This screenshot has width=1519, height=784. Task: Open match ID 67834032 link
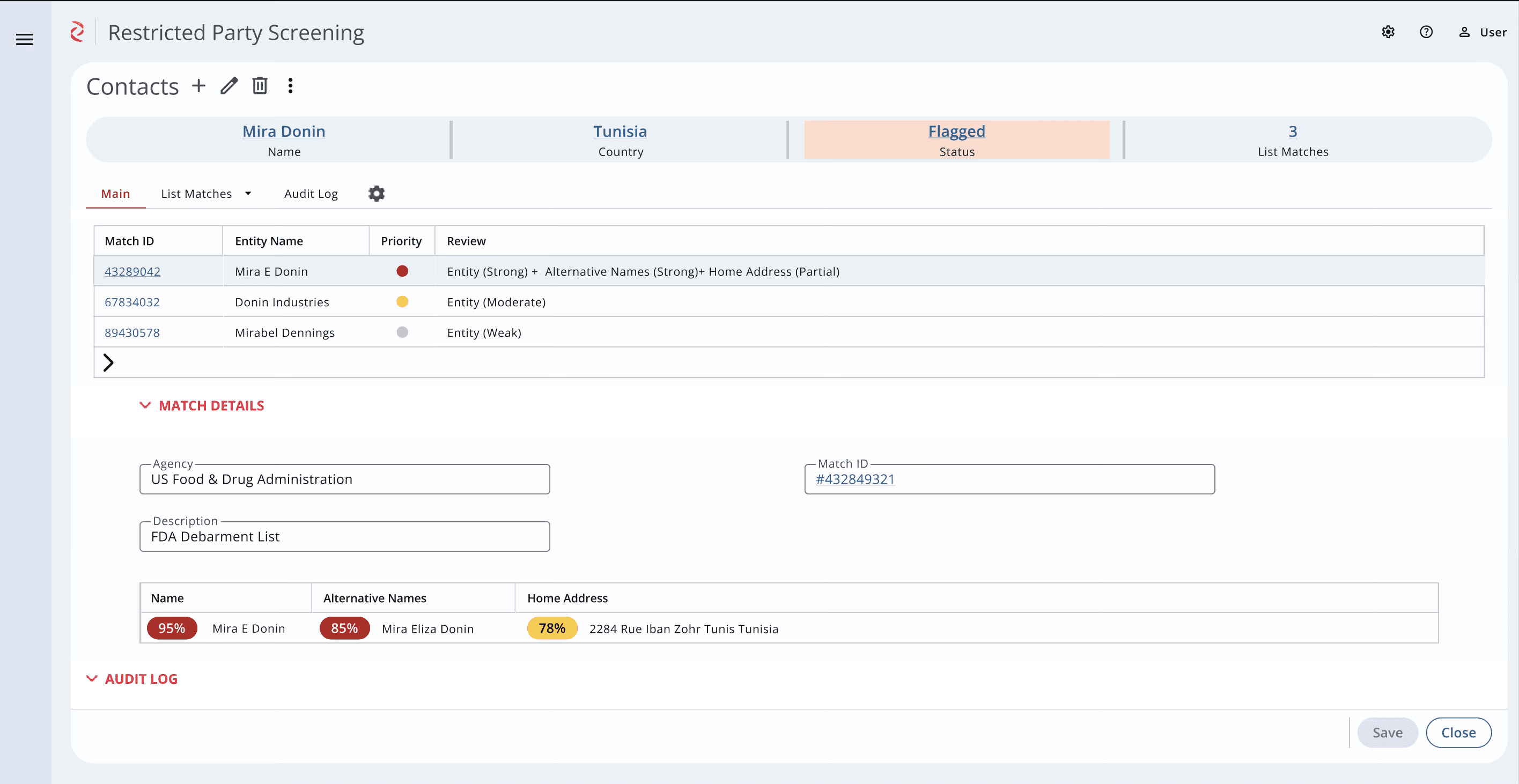point(132,302)
